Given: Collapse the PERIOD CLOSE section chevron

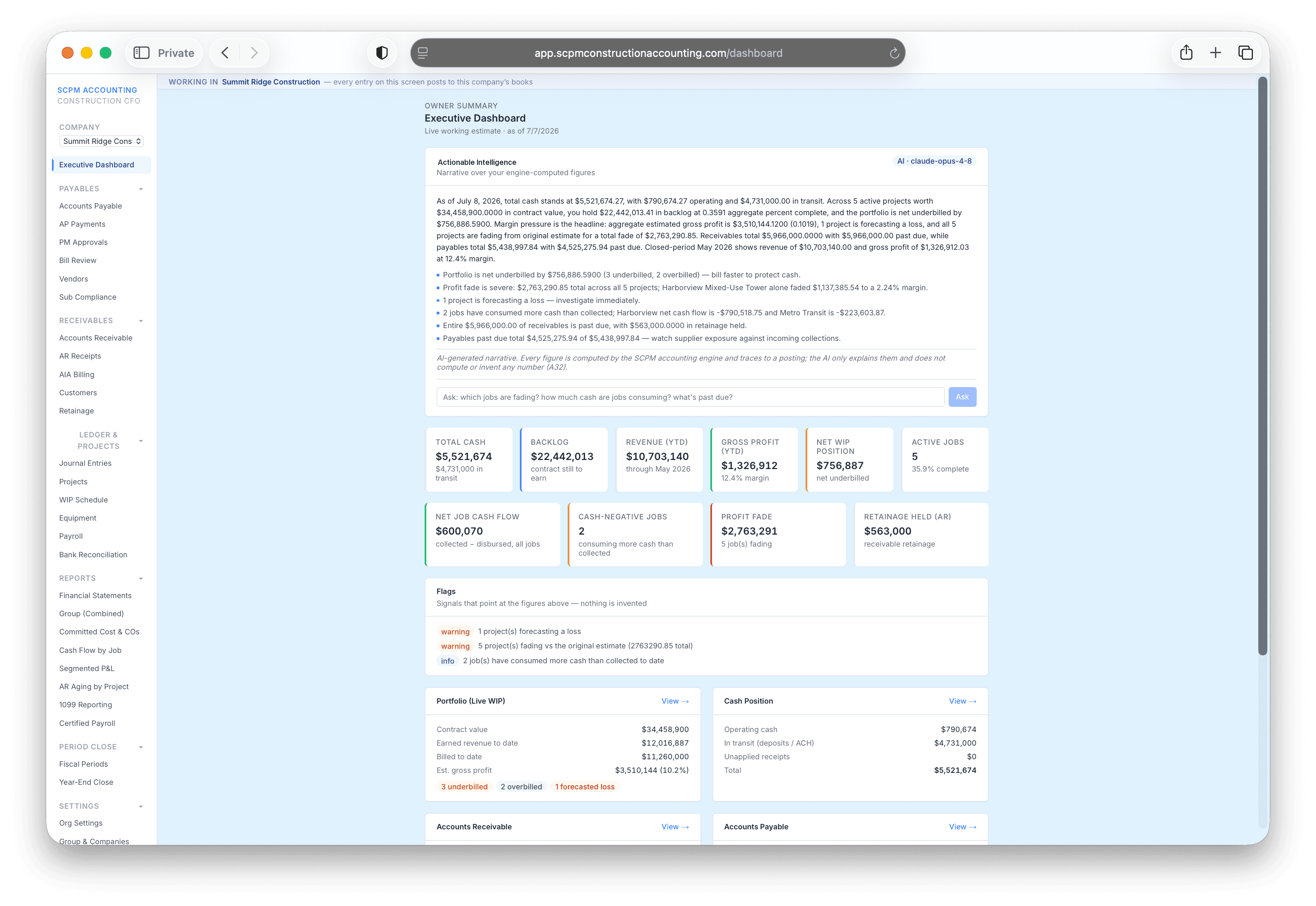Looking at the screenshot, I should [141, 747].
